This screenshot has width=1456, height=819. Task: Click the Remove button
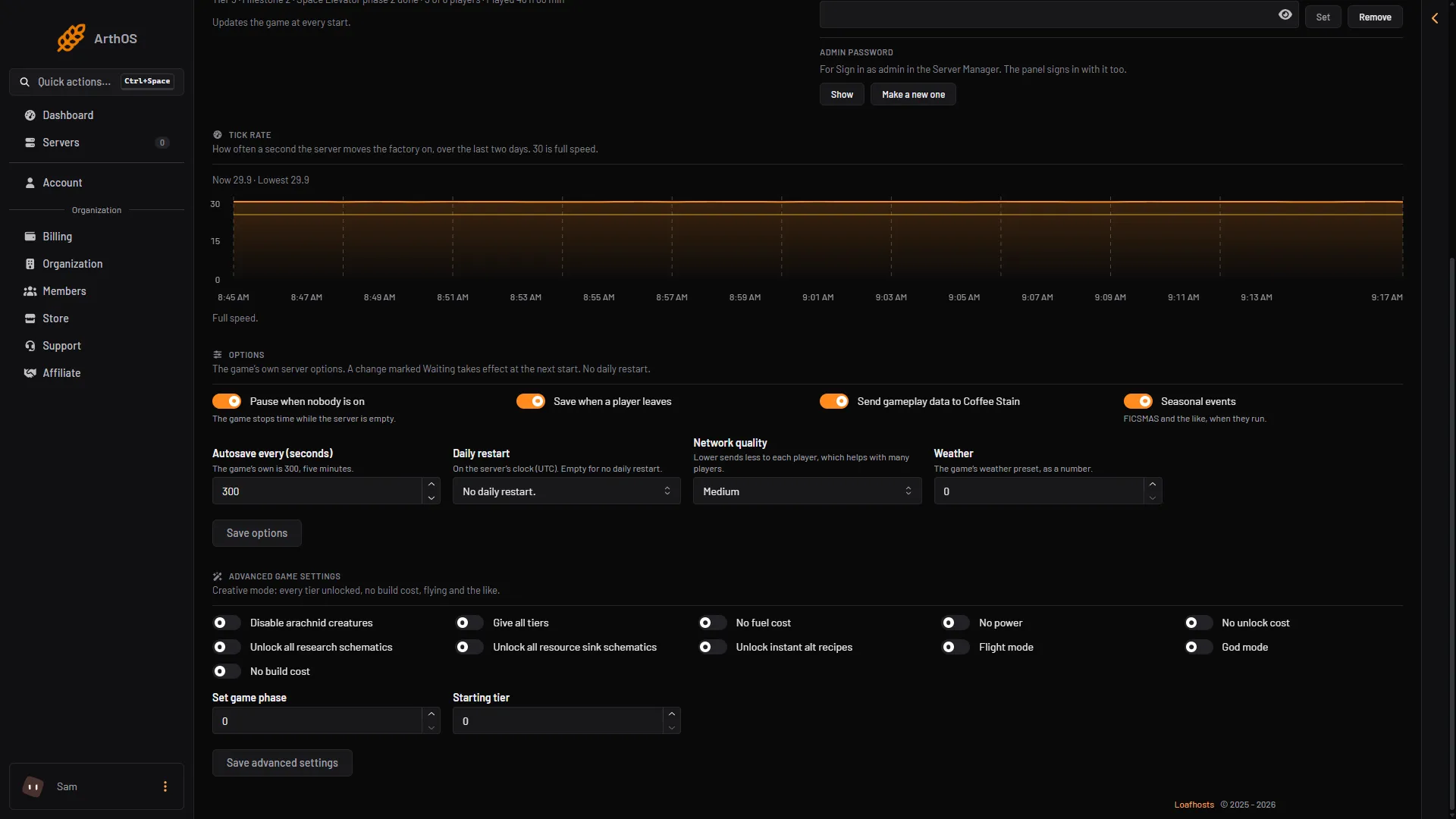click(1375, 17)
